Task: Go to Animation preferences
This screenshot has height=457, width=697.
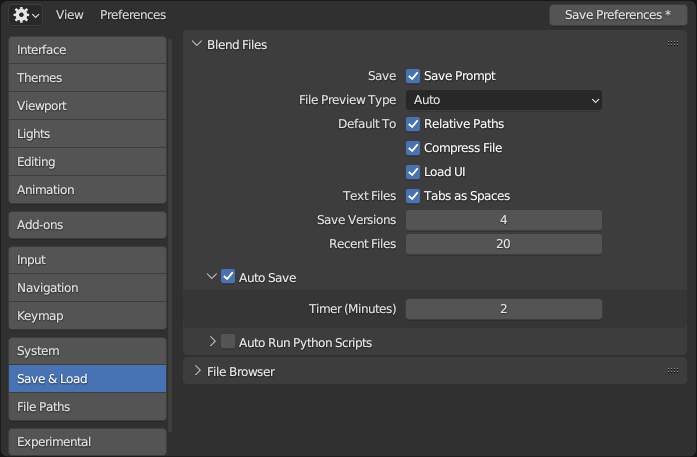Action: click(88, 190)
